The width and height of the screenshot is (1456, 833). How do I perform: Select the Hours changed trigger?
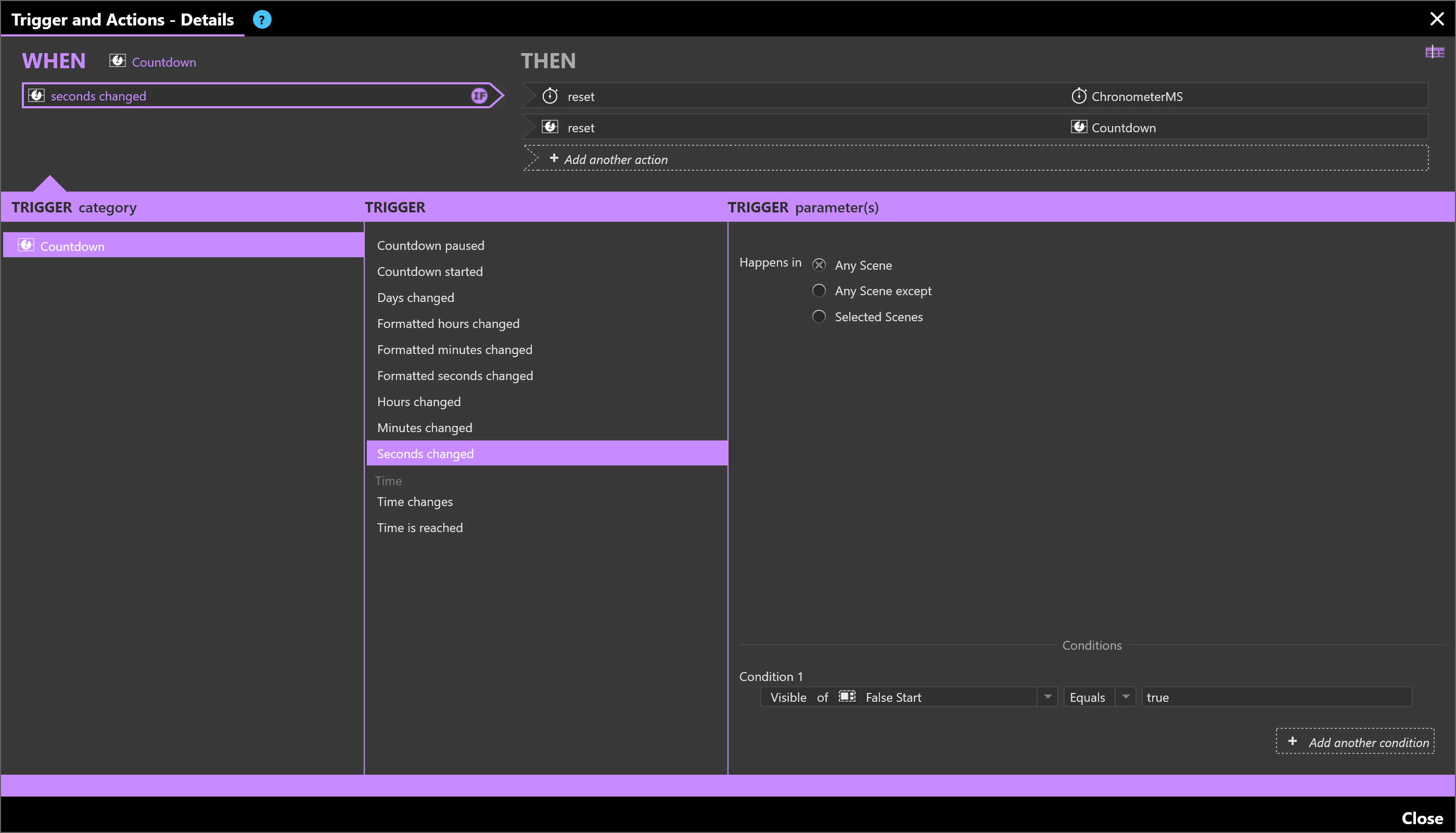(546, 401)
